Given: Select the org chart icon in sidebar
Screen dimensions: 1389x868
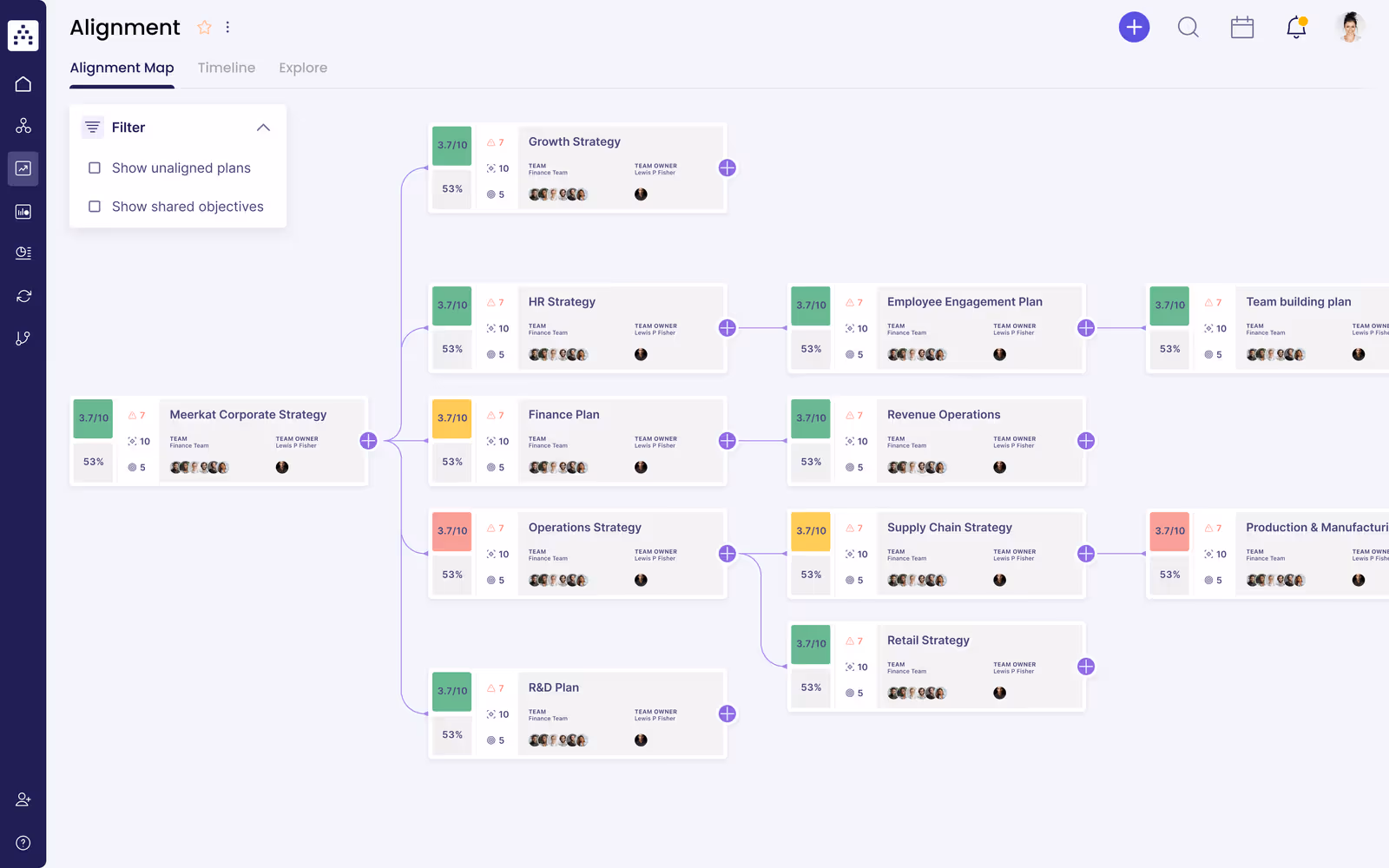Looking at the screenshot, I should click(x=23, y=125).
